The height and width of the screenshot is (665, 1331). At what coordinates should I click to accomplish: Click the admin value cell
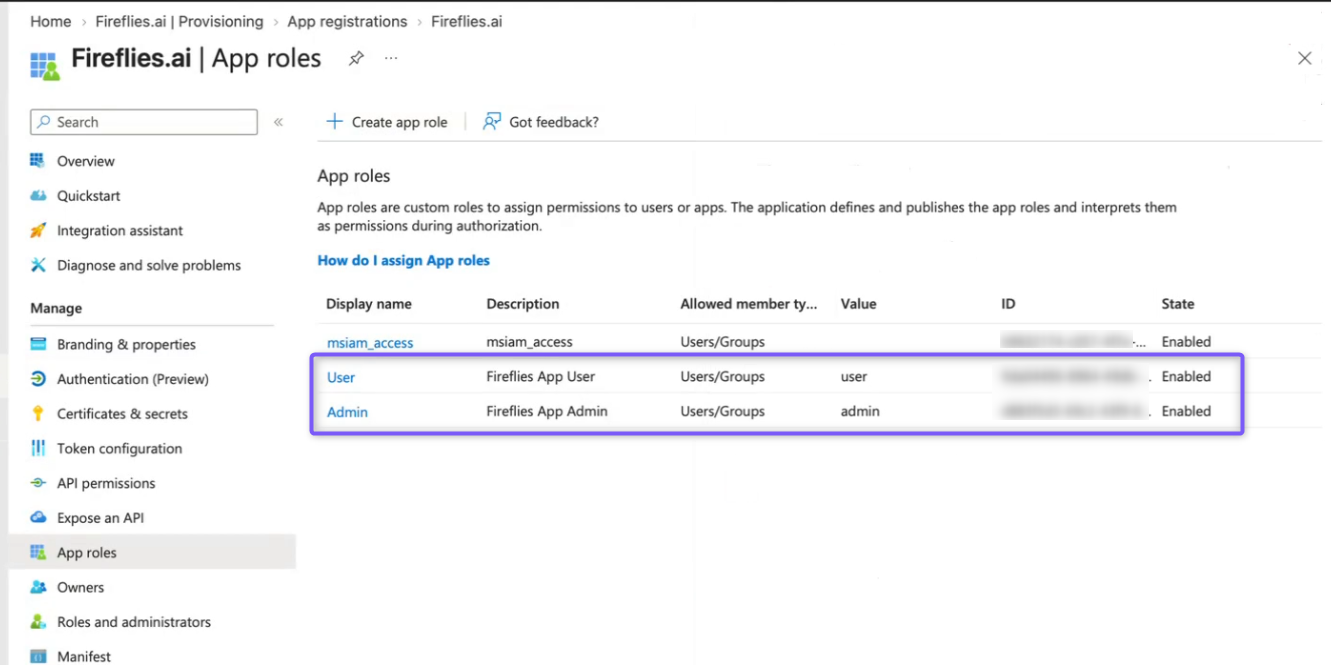coord(860,411)
